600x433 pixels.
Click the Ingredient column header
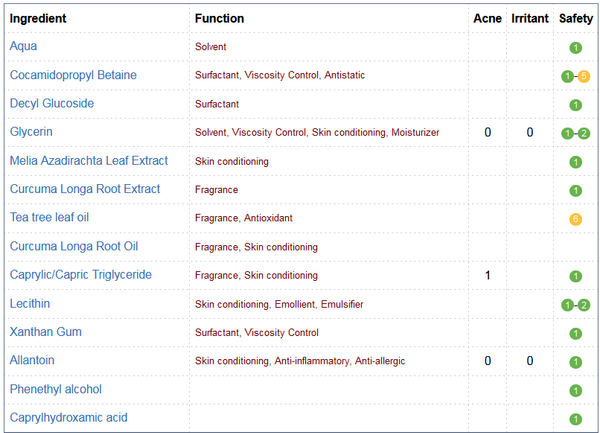[39, 18]
